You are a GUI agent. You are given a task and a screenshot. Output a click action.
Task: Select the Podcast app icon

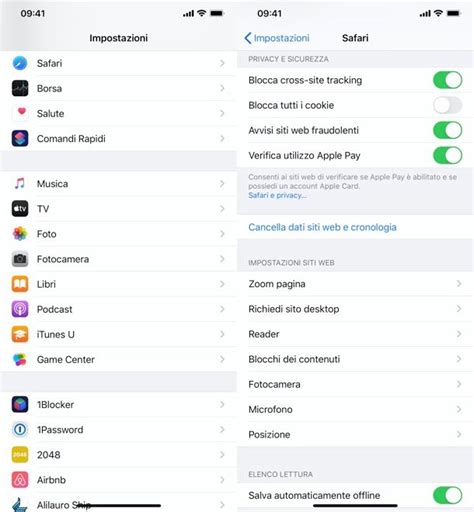(20, 309)
